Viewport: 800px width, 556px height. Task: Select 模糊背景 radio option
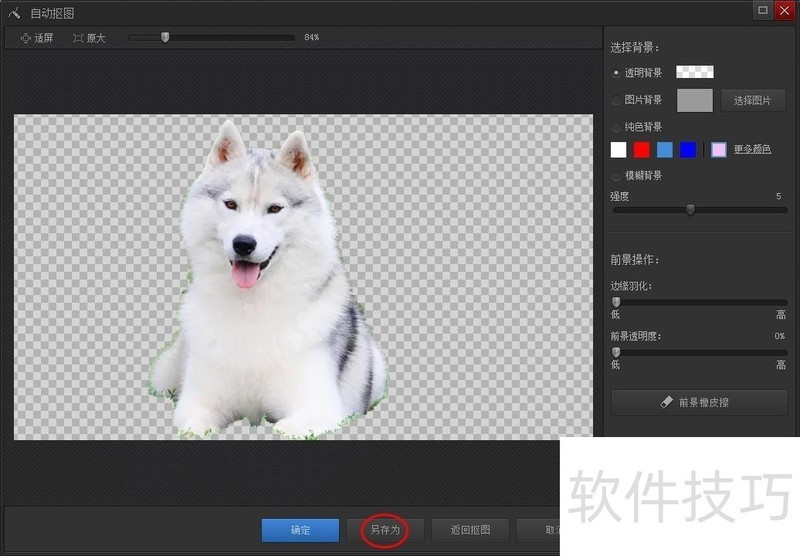click(x=616, y=176)
